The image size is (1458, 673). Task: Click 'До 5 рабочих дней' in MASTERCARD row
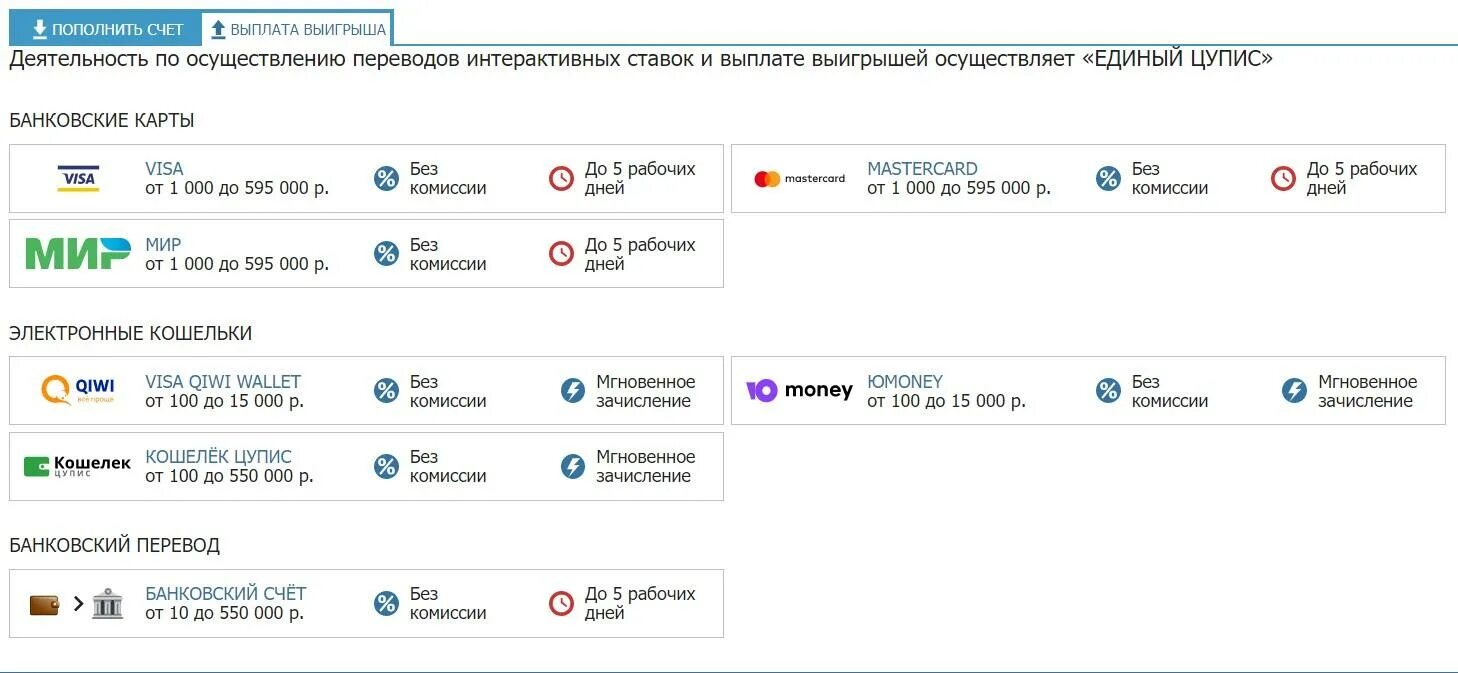1362,179
